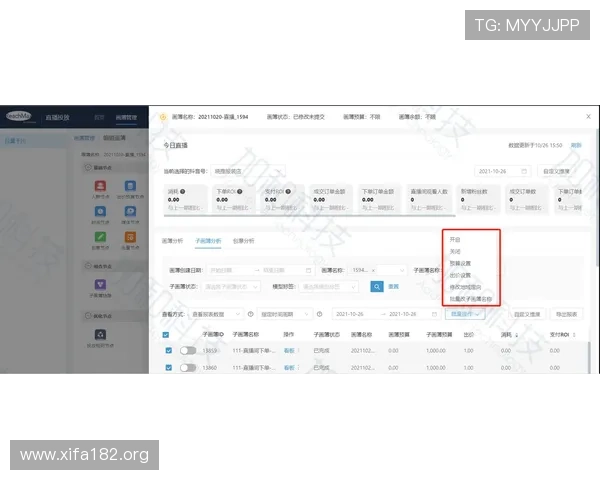The width and height of the screenshot is (600, 480).
Task: Open the 画簿管理 tab in the top navigation
Action: (126, 118)
